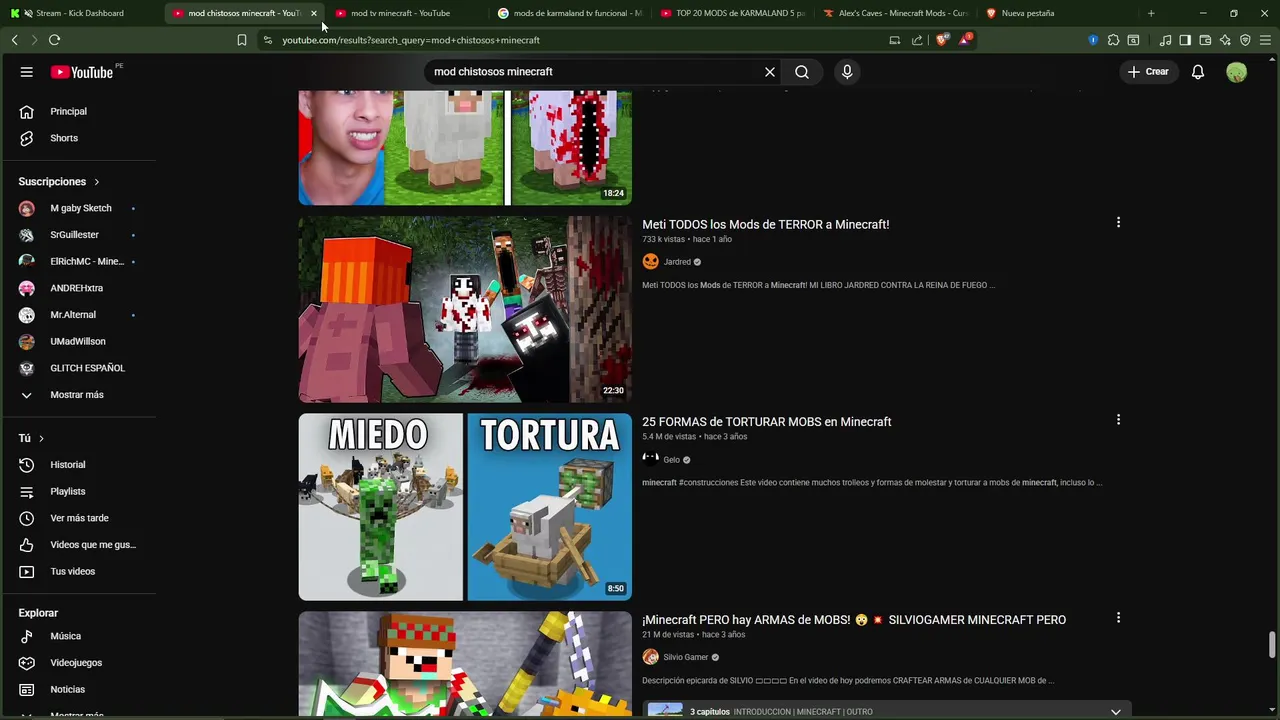Image resolution: width=1280 pixels, height=720 pixels.
Task: Open the SrGuillester subscription
Action: click(x=77, y=235)
